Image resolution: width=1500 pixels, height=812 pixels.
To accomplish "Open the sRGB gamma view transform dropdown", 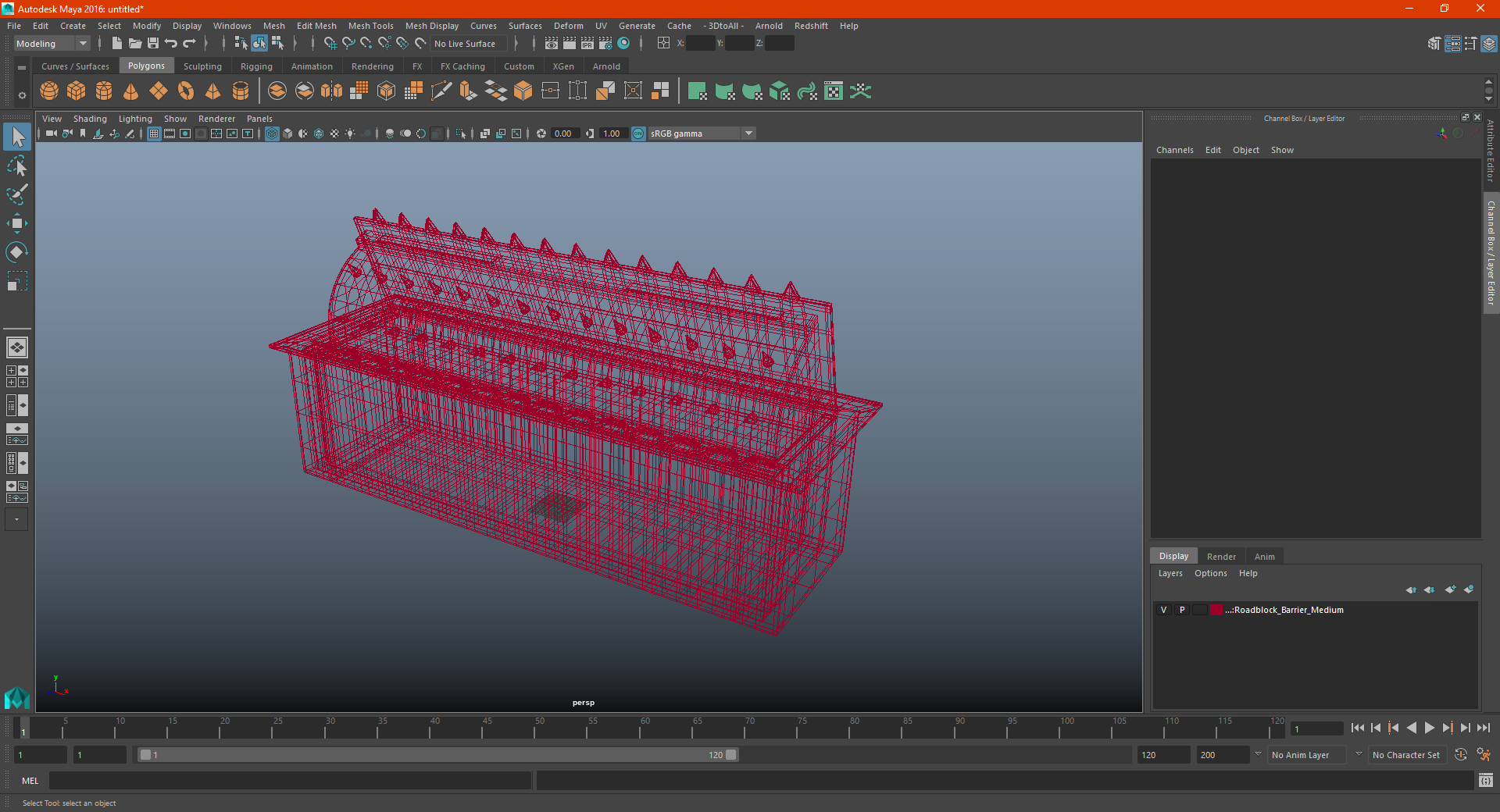I will coord(702,134).
